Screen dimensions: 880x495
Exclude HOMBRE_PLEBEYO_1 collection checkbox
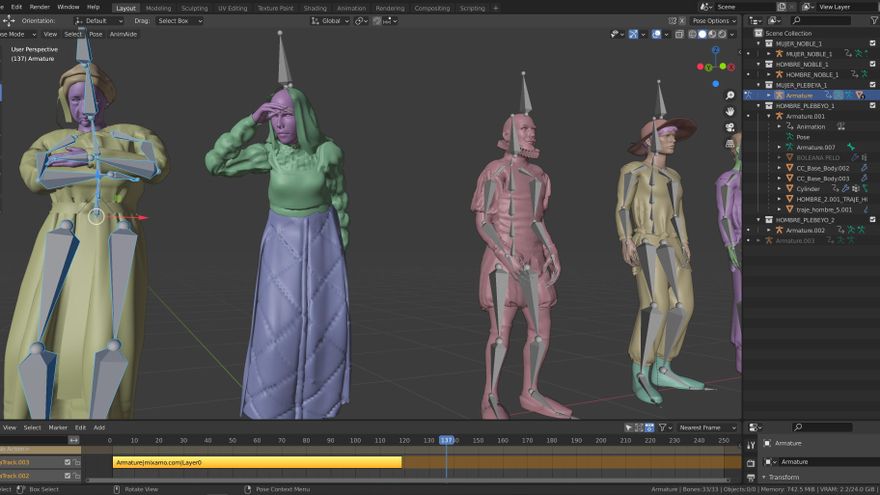[873, 106]
